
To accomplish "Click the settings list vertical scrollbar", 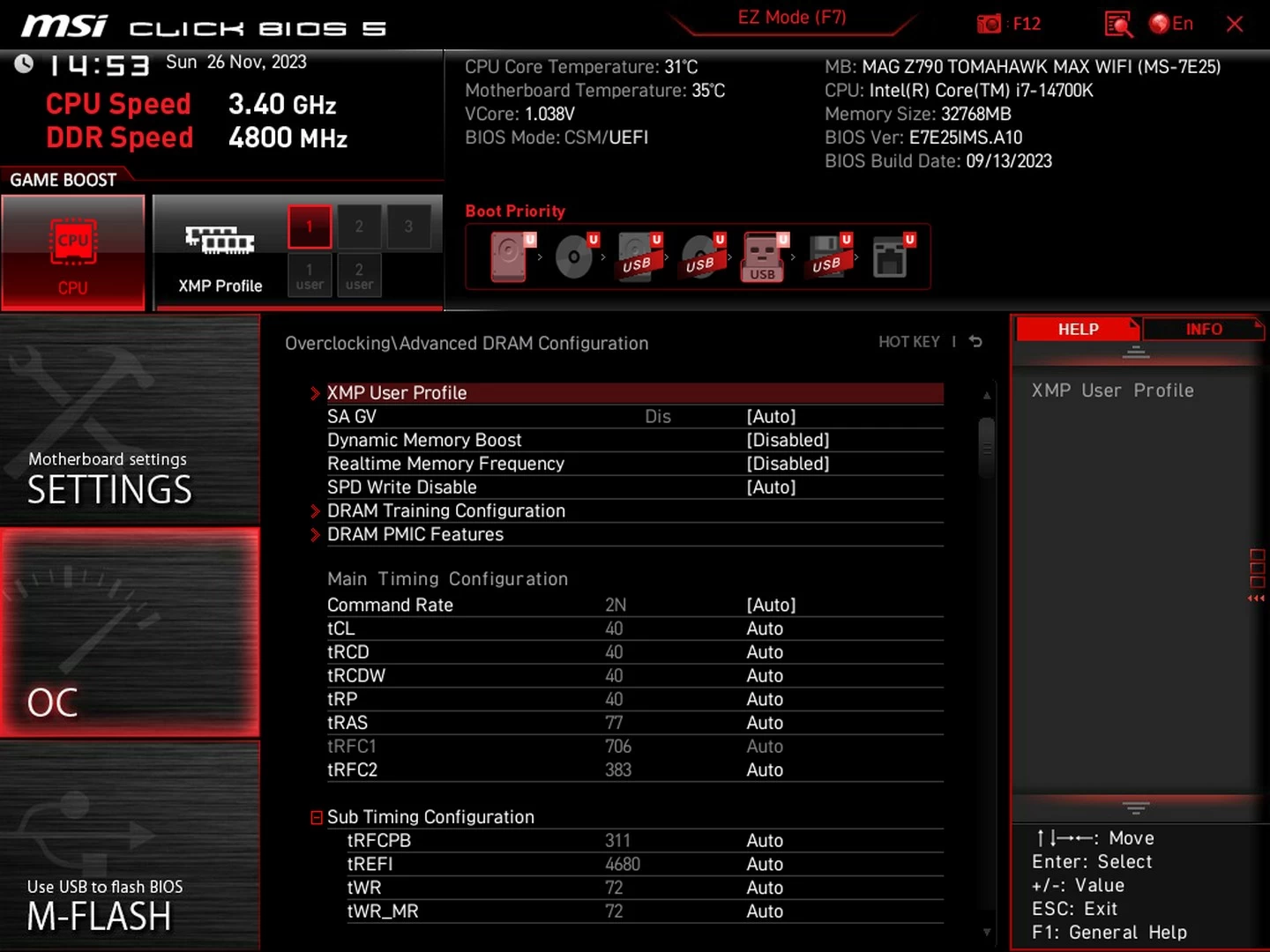I will (986, 450).
